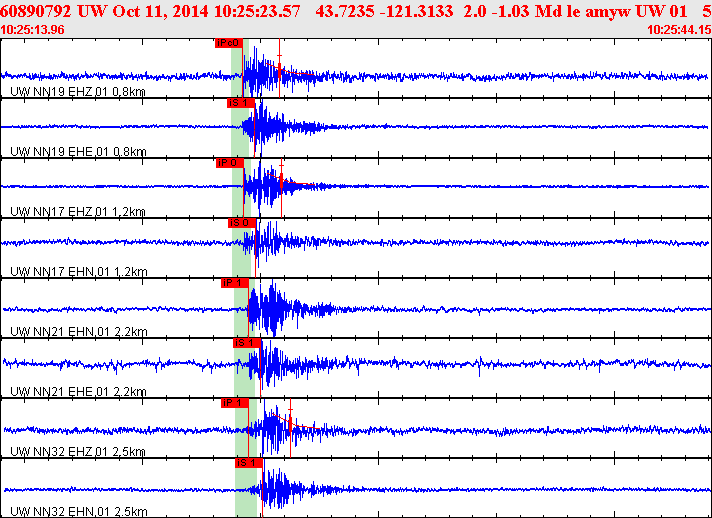Select the iP 0 pick flag on NN17 EHZ
This screenshot has width=712, height=518.
click(x=230, y=163)
